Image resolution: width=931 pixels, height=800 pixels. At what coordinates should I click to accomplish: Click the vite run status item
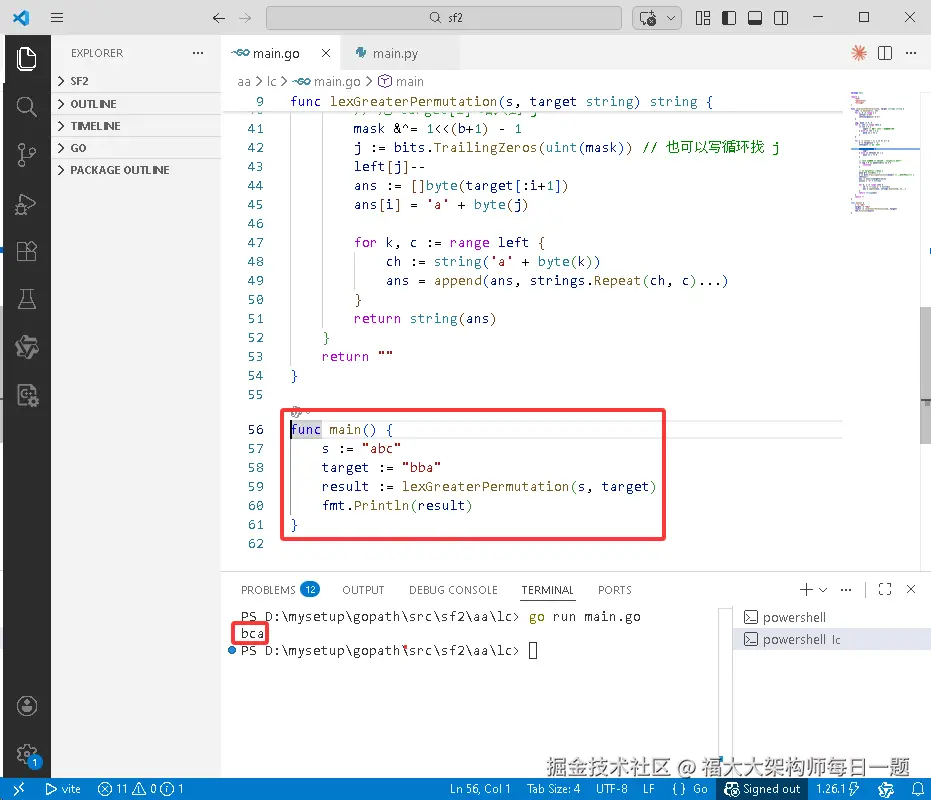coord(62,789)
